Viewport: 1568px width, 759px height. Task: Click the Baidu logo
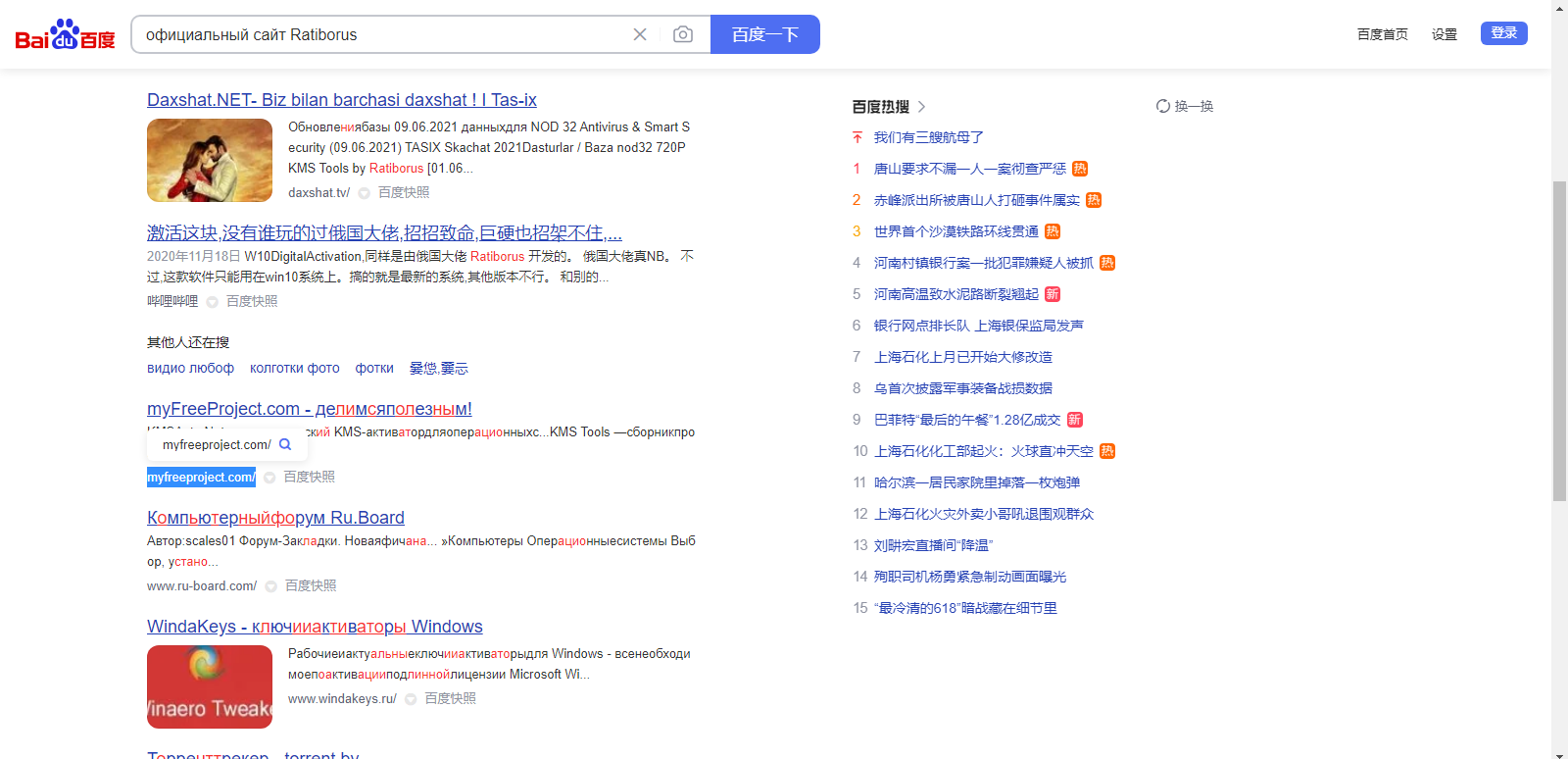(x=65, y=34)
